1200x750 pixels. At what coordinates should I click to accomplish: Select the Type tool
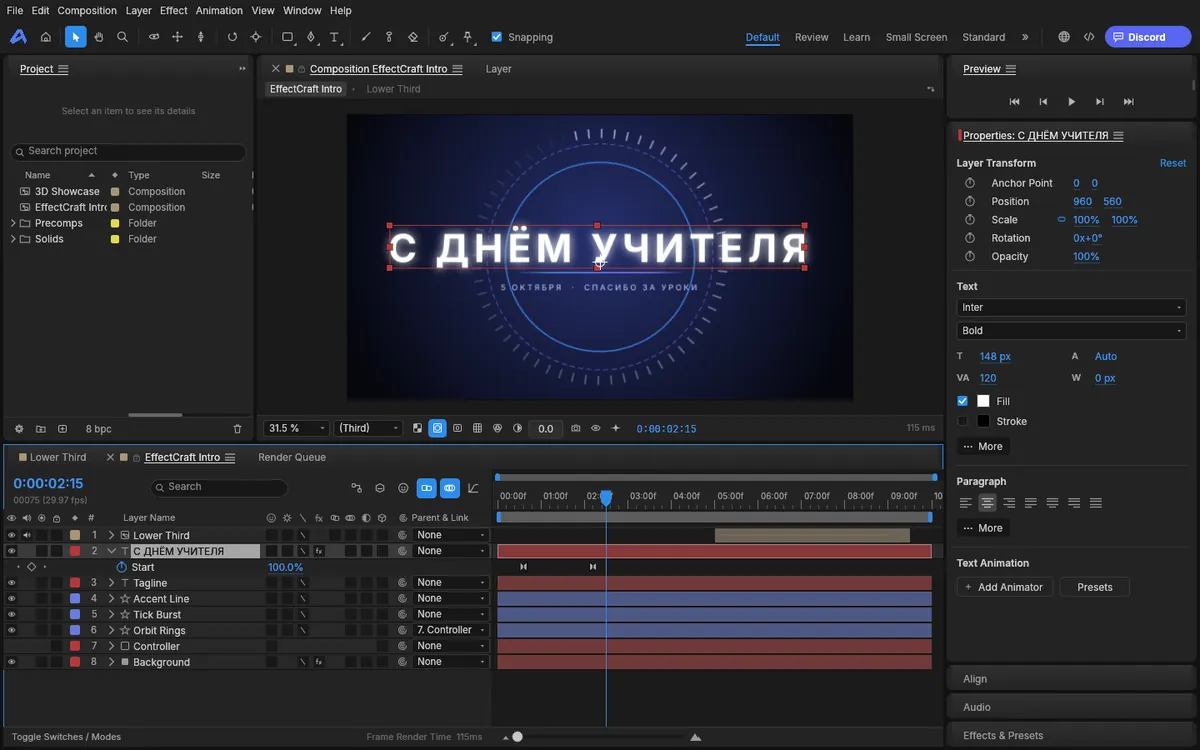pos(334,37)
